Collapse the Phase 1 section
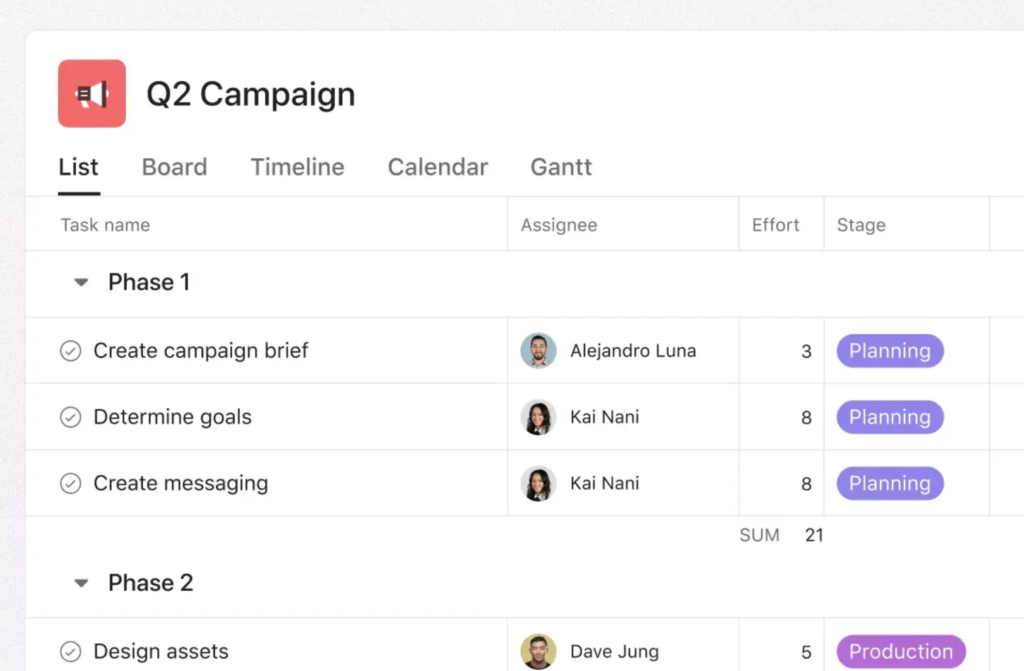 [80, 282]
